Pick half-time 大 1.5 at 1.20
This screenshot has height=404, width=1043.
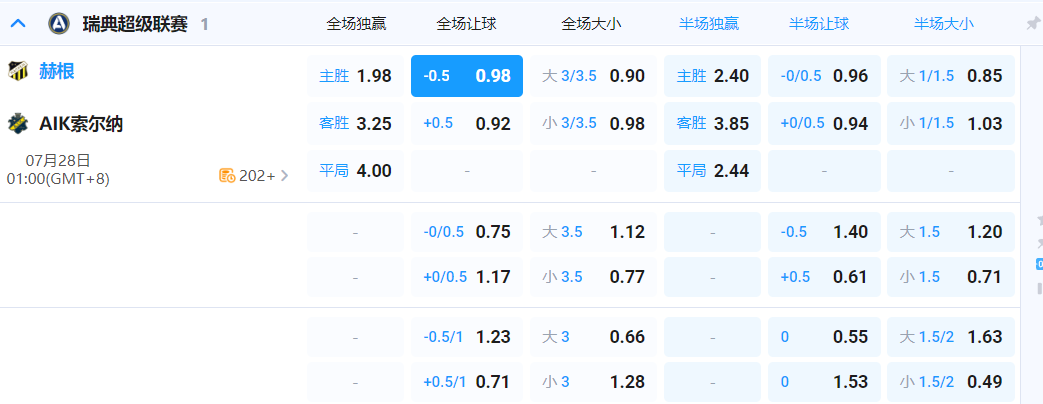click(951, 232)
